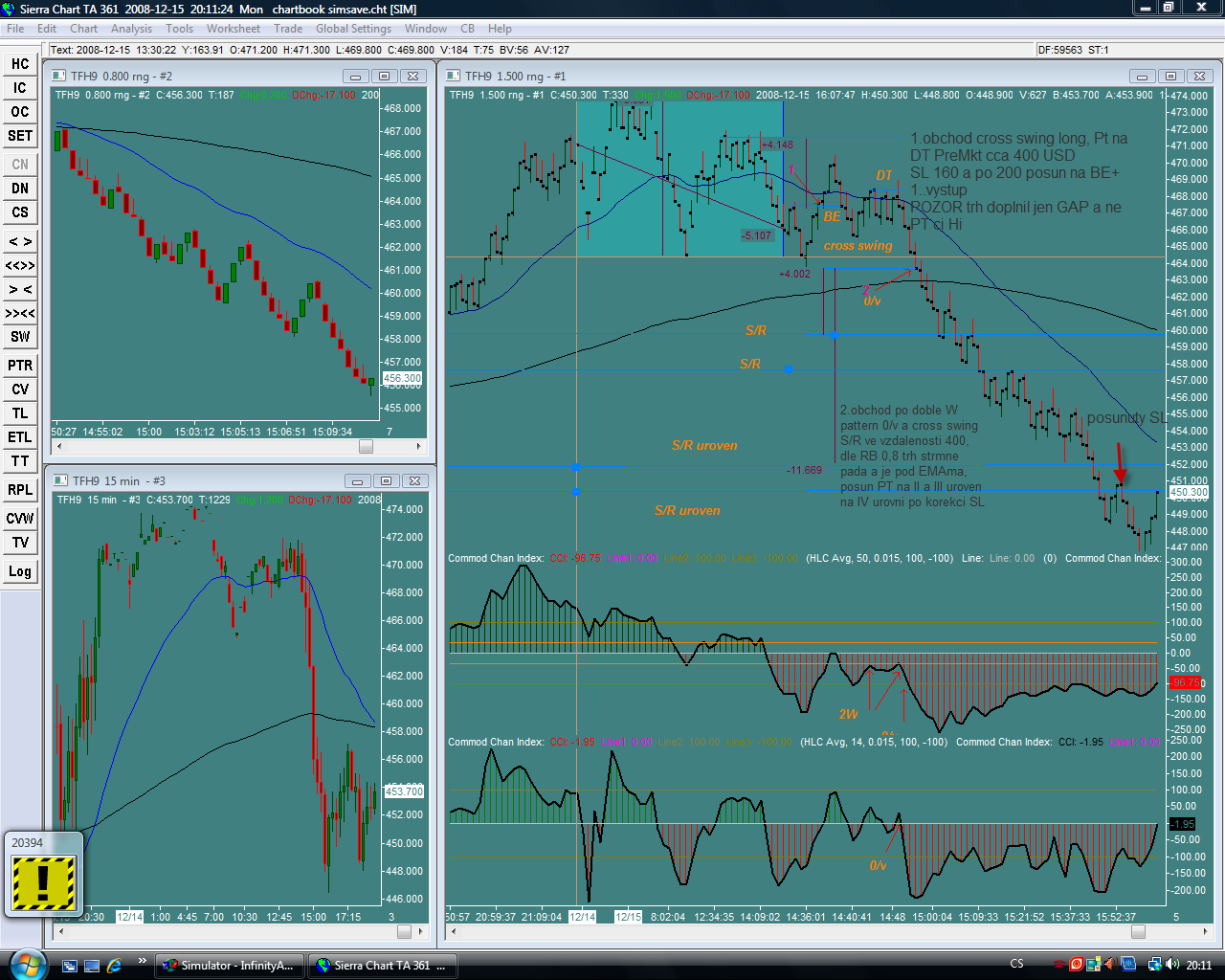Select the ETL extended trendline tool
Viewport: 1225px width, 980px height.
click(20, 437)
